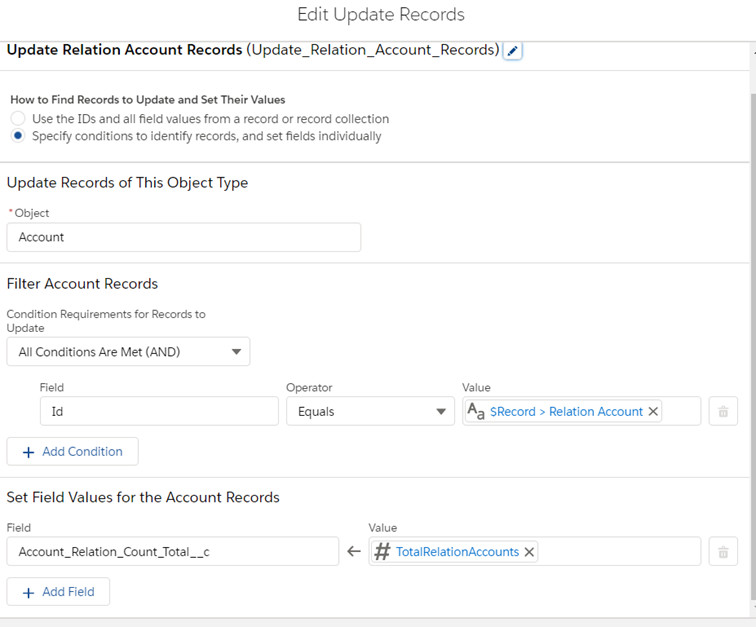
Task: Click the text type icon on Relation Account
Action: 476,411
